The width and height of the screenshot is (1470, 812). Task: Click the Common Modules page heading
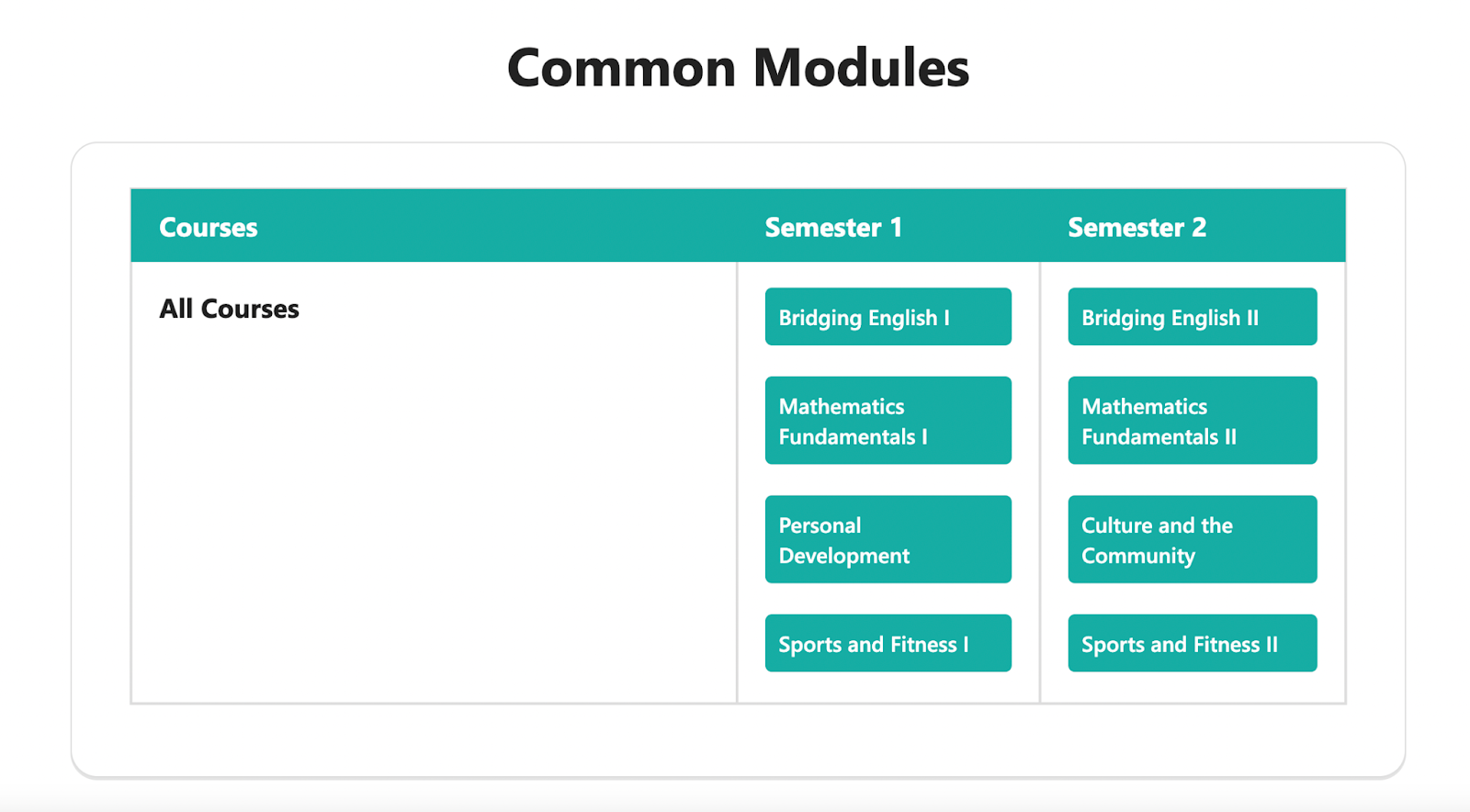[738, 68]
